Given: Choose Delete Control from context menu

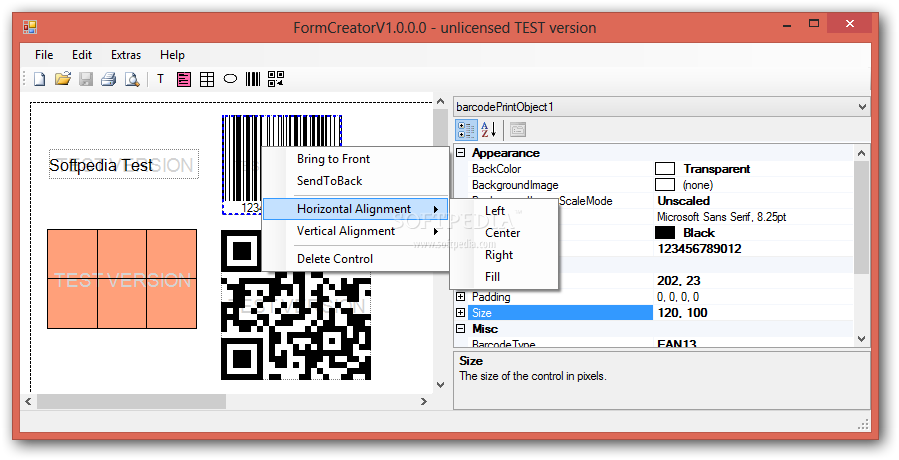Looking at the screenshot, I should click(x=355, y=259).
